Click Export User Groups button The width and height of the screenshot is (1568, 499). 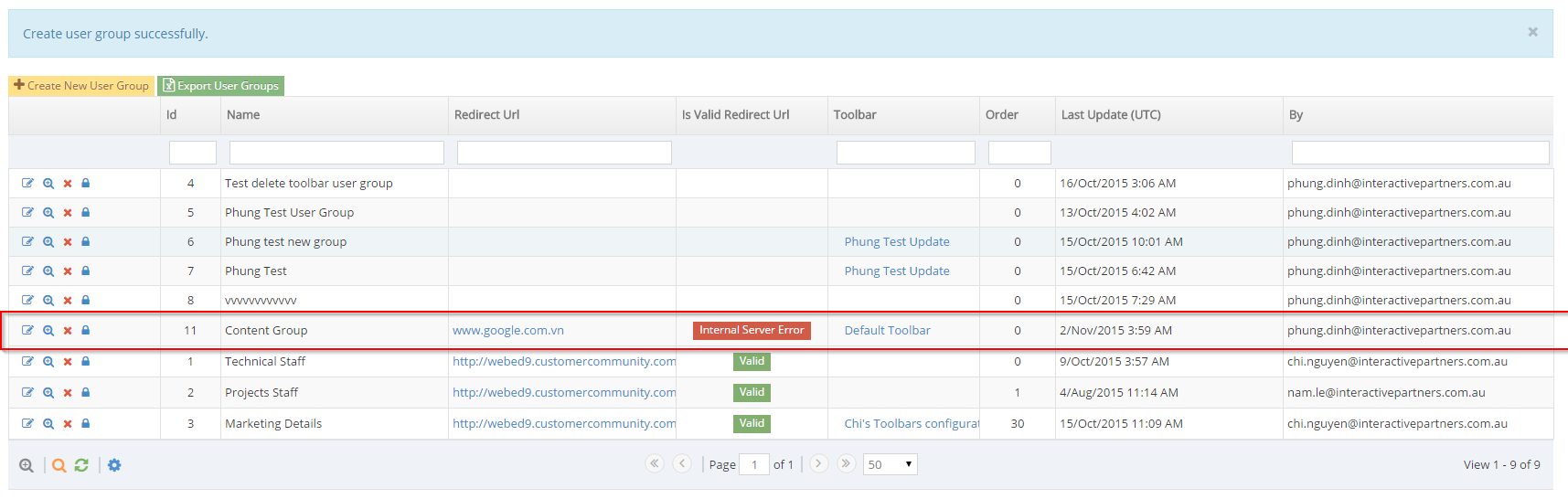tap(220, 86)
